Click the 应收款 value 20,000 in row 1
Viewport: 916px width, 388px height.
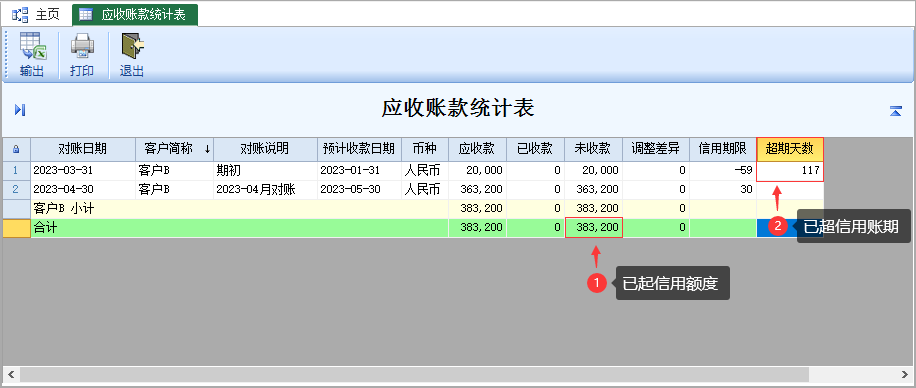point(477,171)
